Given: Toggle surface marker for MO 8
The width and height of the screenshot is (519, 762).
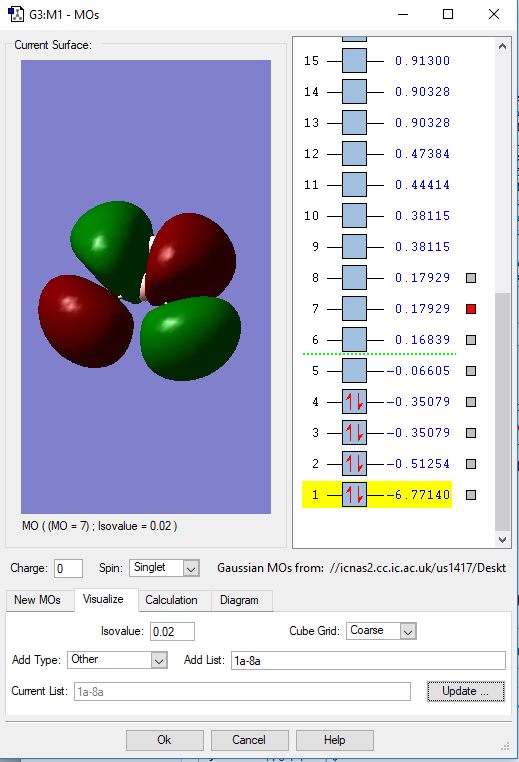Looking at the screenshot, I should pyautogui.click(x=471, y=278).
